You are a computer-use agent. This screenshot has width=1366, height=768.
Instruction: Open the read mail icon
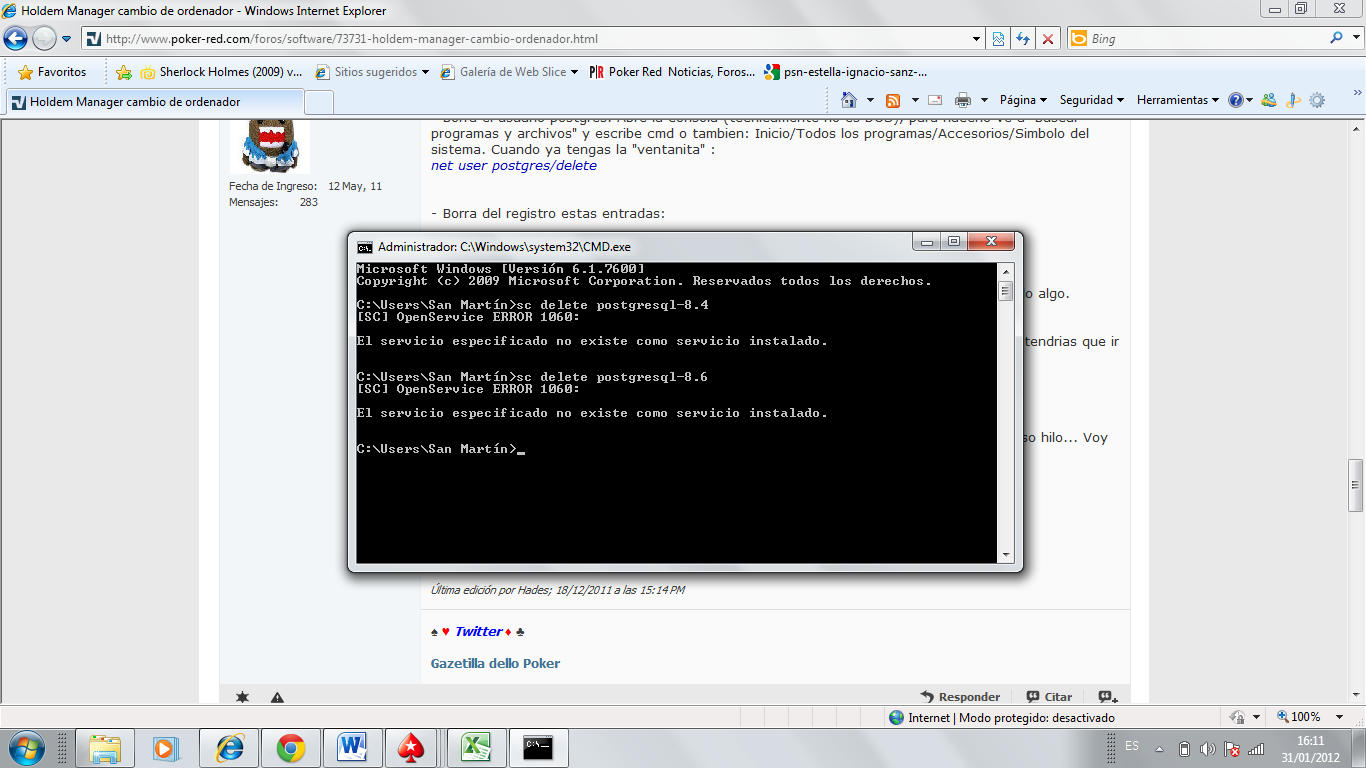935,100
